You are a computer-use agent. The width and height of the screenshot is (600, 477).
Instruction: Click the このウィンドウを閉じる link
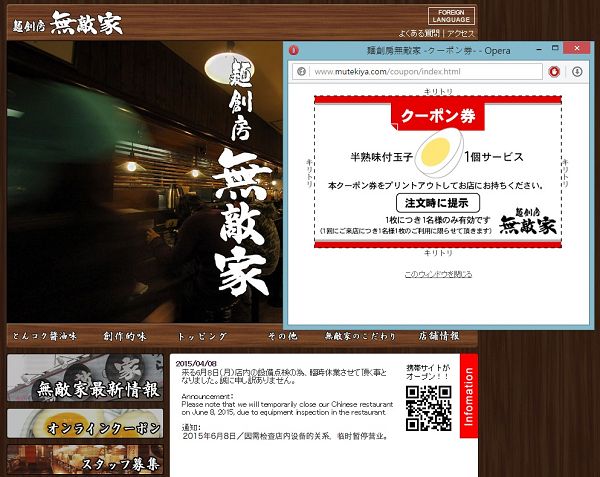click(438, 274)
